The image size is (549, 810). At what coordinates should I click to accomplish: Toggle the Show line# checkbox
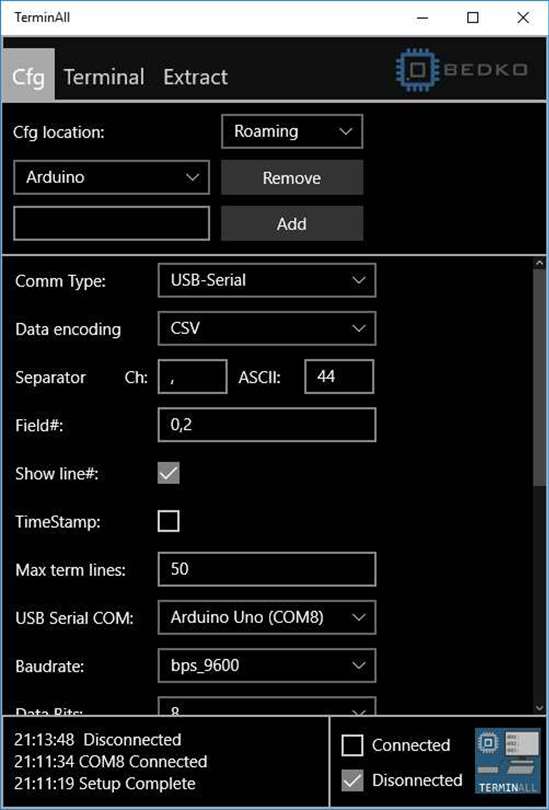(x=168, y=473)
